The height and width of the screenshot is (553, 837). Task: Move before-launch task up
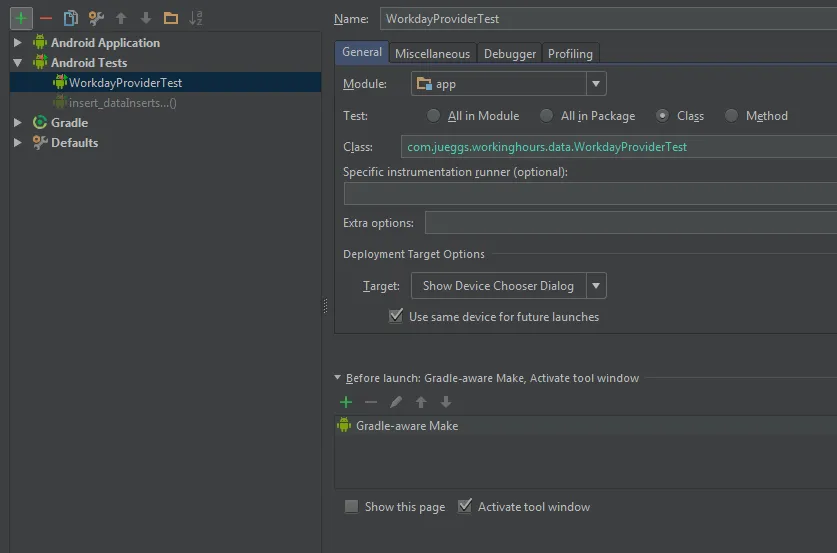421,402
